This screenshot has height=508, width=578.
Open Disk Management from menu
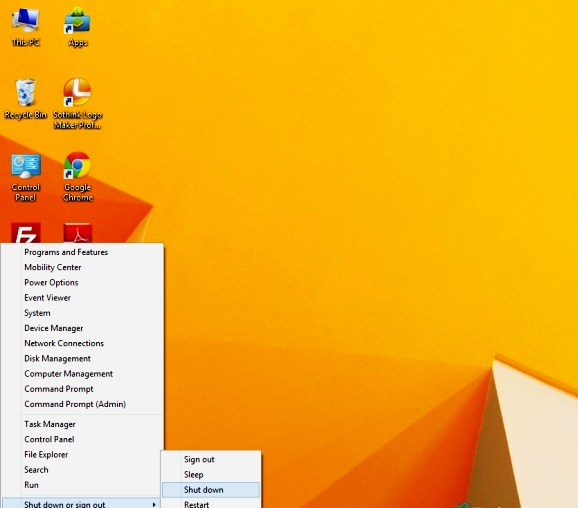pyautogui.click(x=82, y=358)
